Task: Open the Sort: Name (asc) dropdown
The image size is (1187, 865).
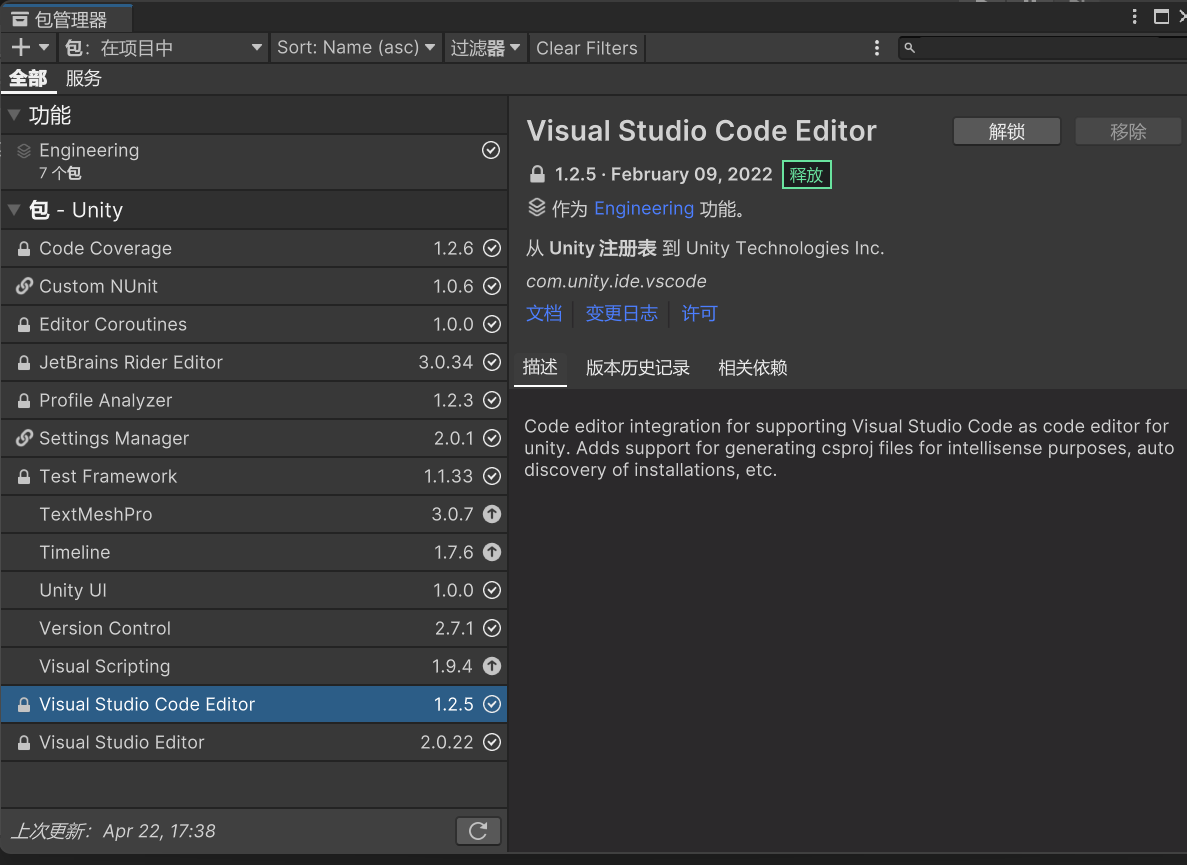Action: tap(356, 48)
